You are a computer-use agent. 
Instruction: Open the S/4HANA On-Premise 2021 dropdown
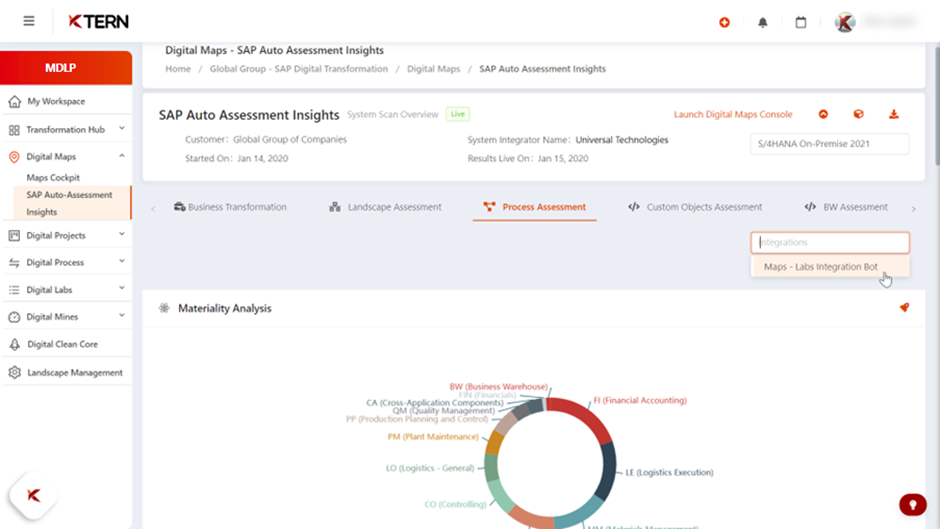tap(830, 144)
